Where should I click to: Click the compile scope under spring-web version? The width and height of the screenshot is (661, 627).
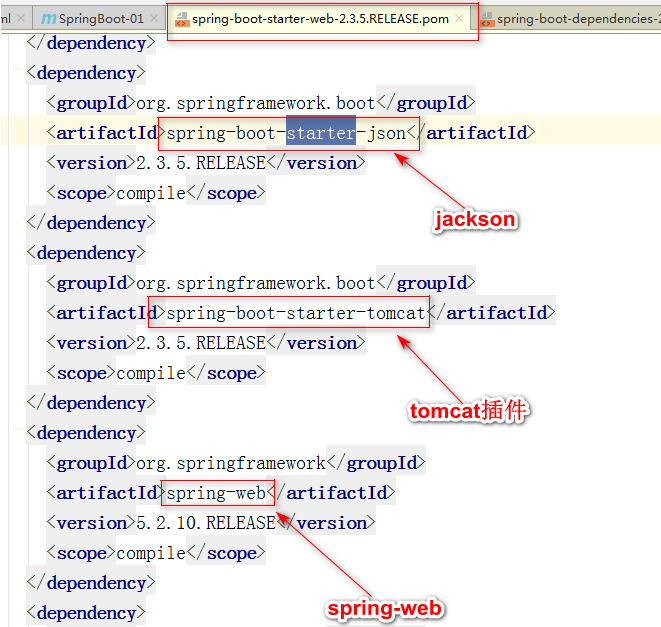(151, 553)
